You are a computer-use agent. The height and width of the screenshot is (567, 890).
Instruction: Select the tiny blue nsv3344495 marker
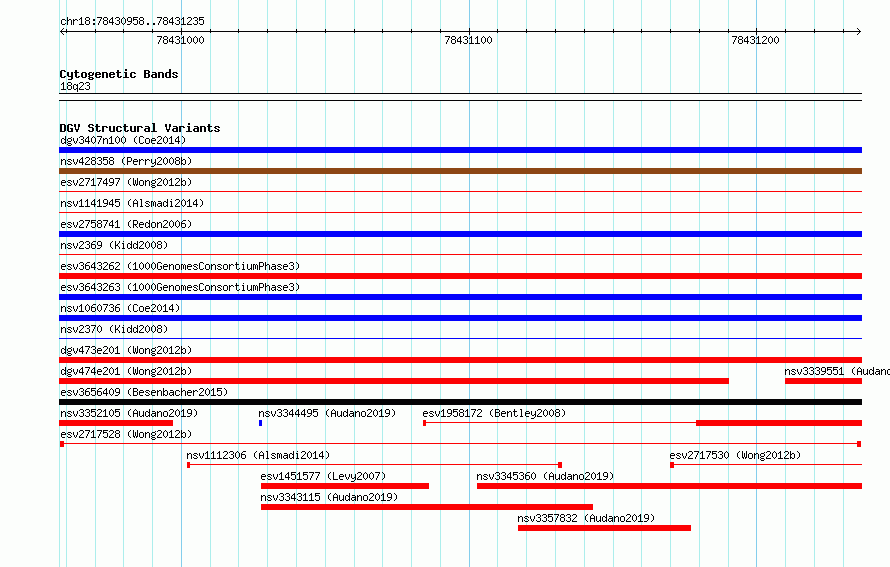(x=261, y=423)
